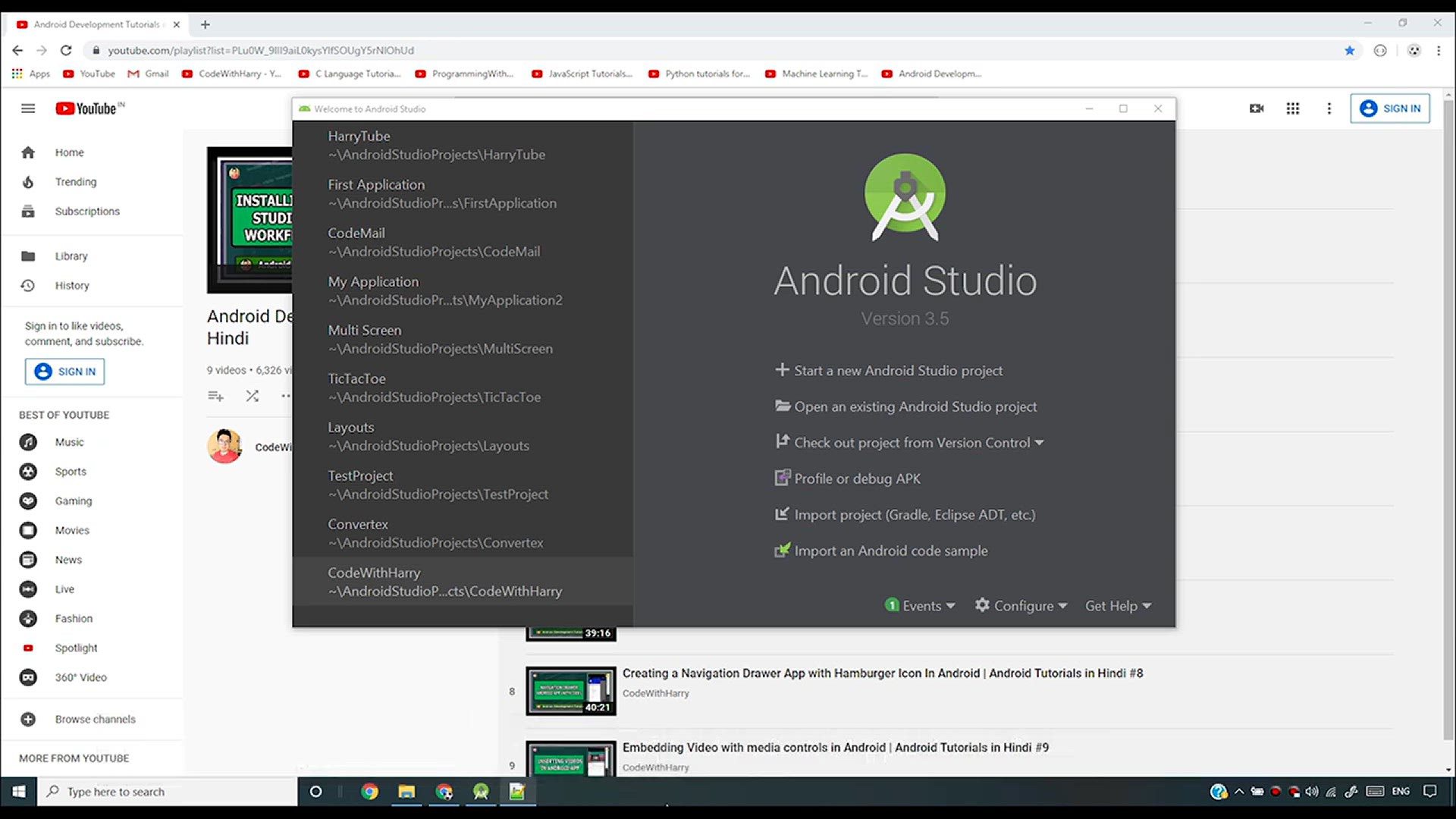
Task: Click the sidebar SIGN IN button
Action: tap(65, 372)
